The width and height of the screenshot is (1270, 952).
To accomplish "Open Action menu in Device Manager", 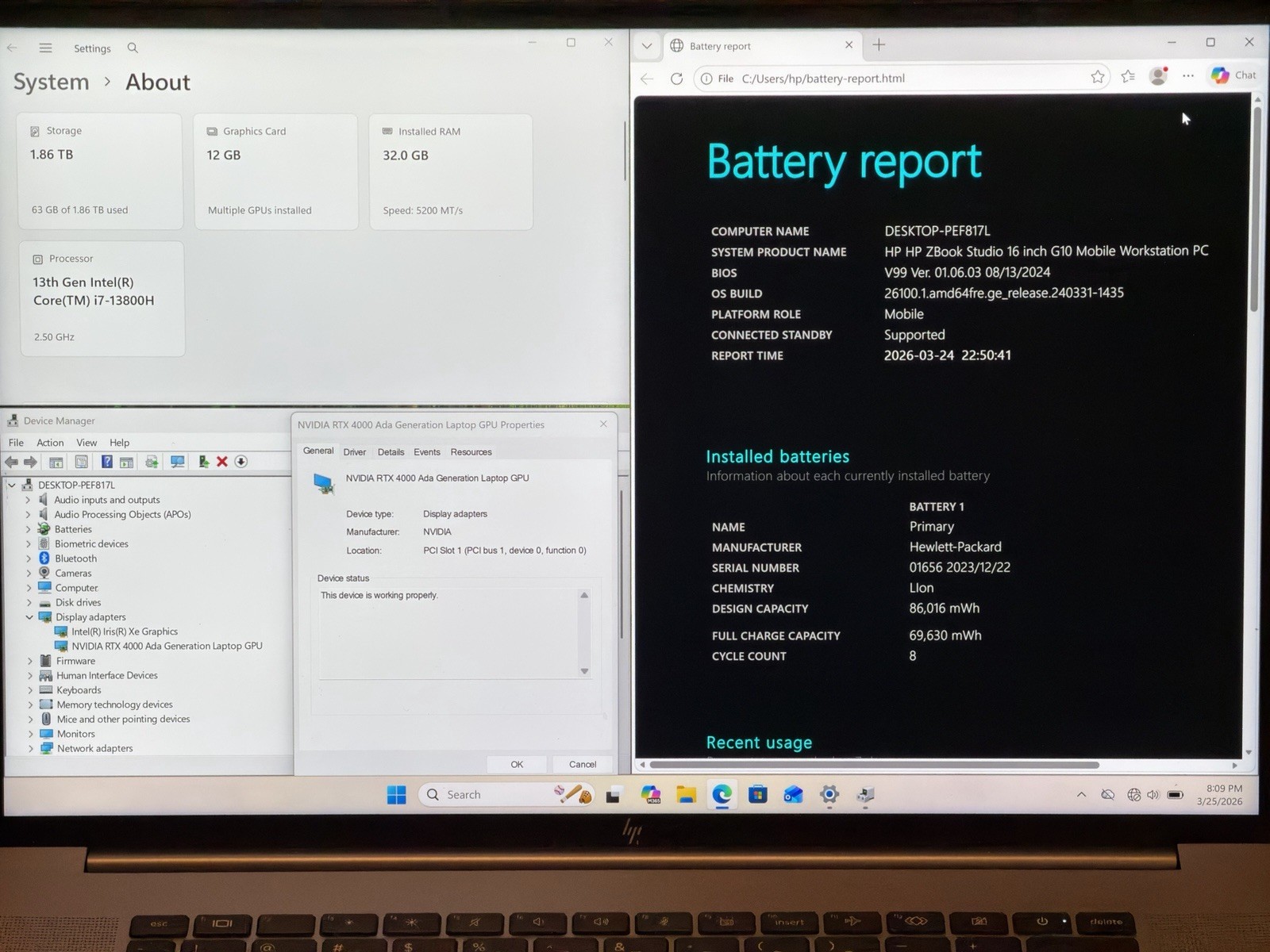I will click(50, 443).
